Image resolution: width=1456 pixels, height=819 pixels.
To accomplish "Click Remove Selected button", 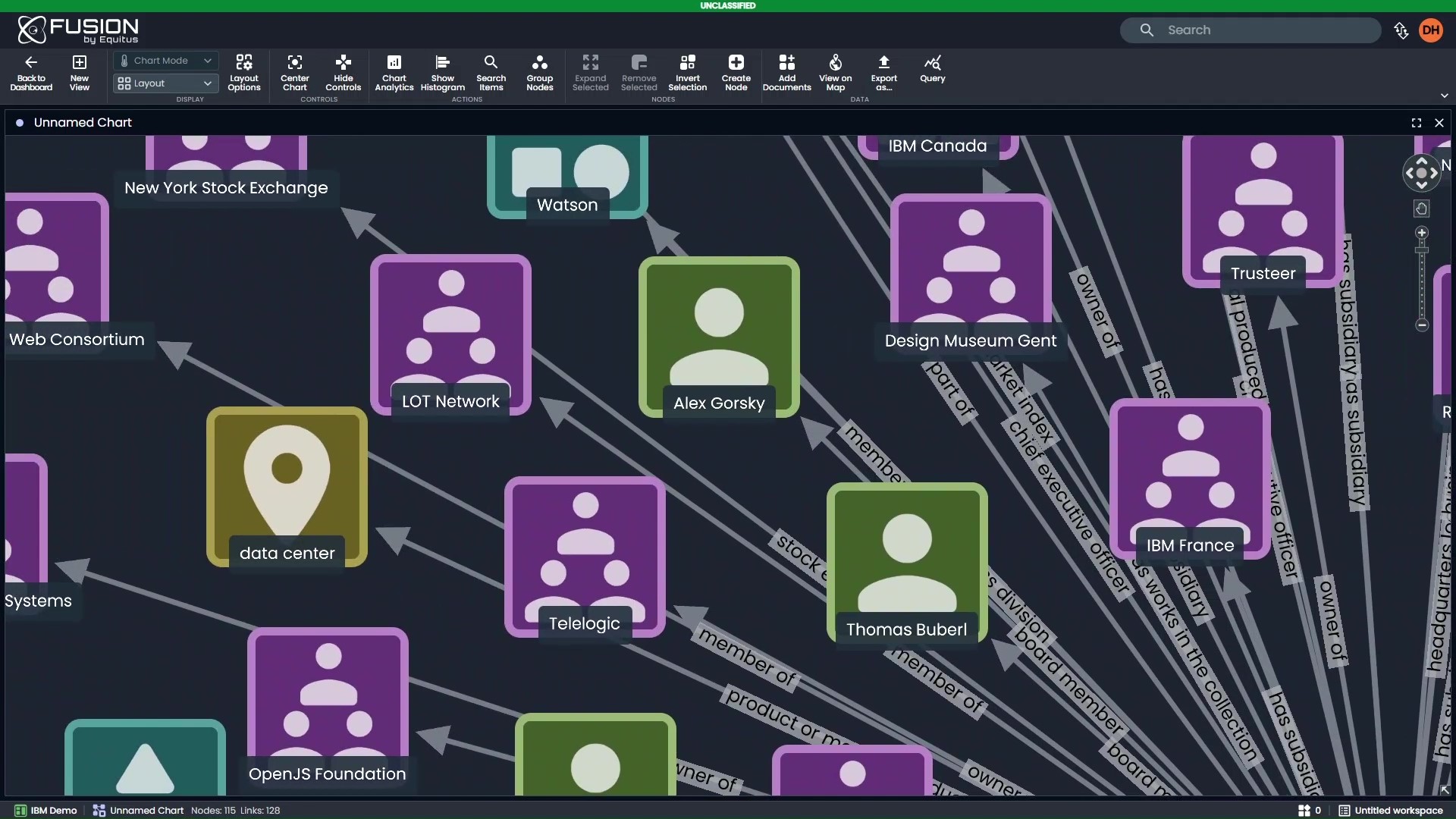I will pyautogui.click(x=639, y=73).
